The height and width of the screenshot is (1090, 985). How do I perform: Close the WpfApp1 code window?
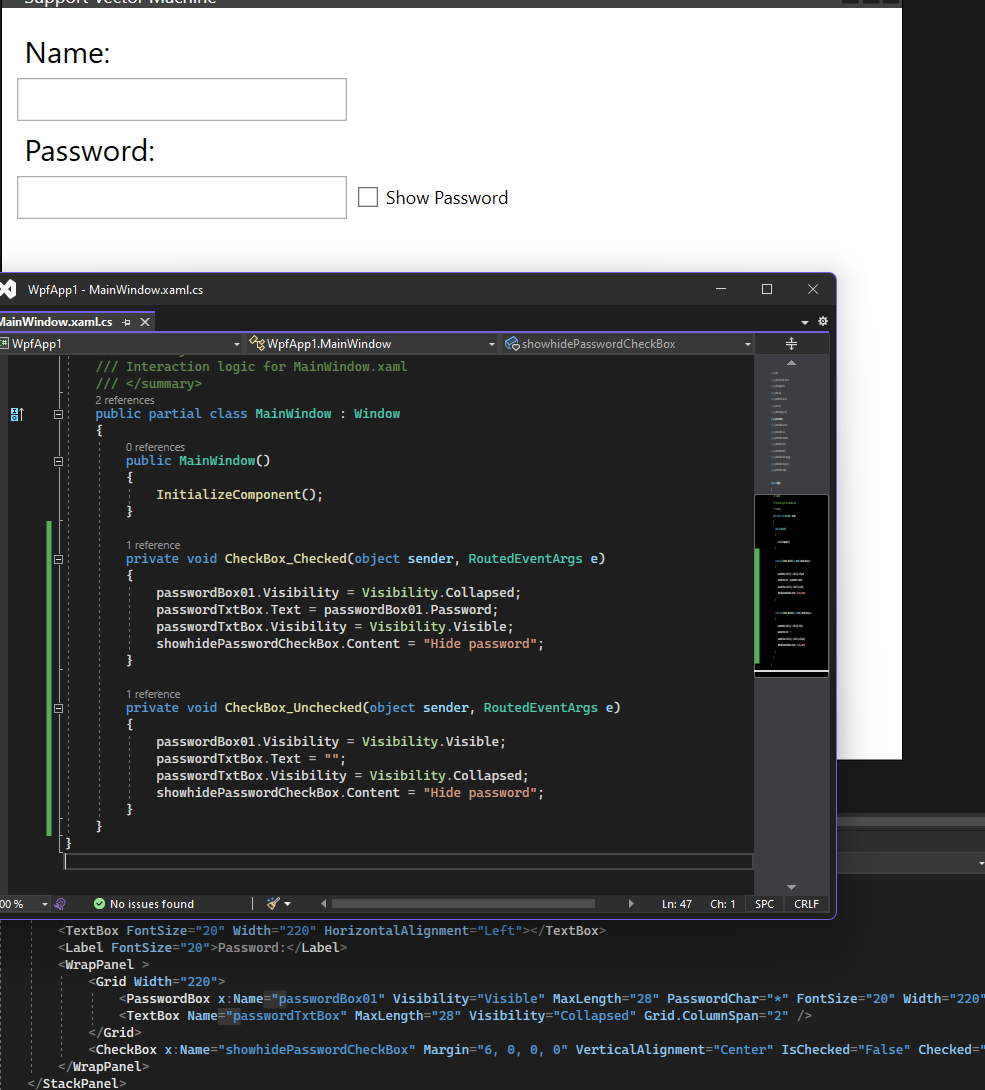(813, 289)
